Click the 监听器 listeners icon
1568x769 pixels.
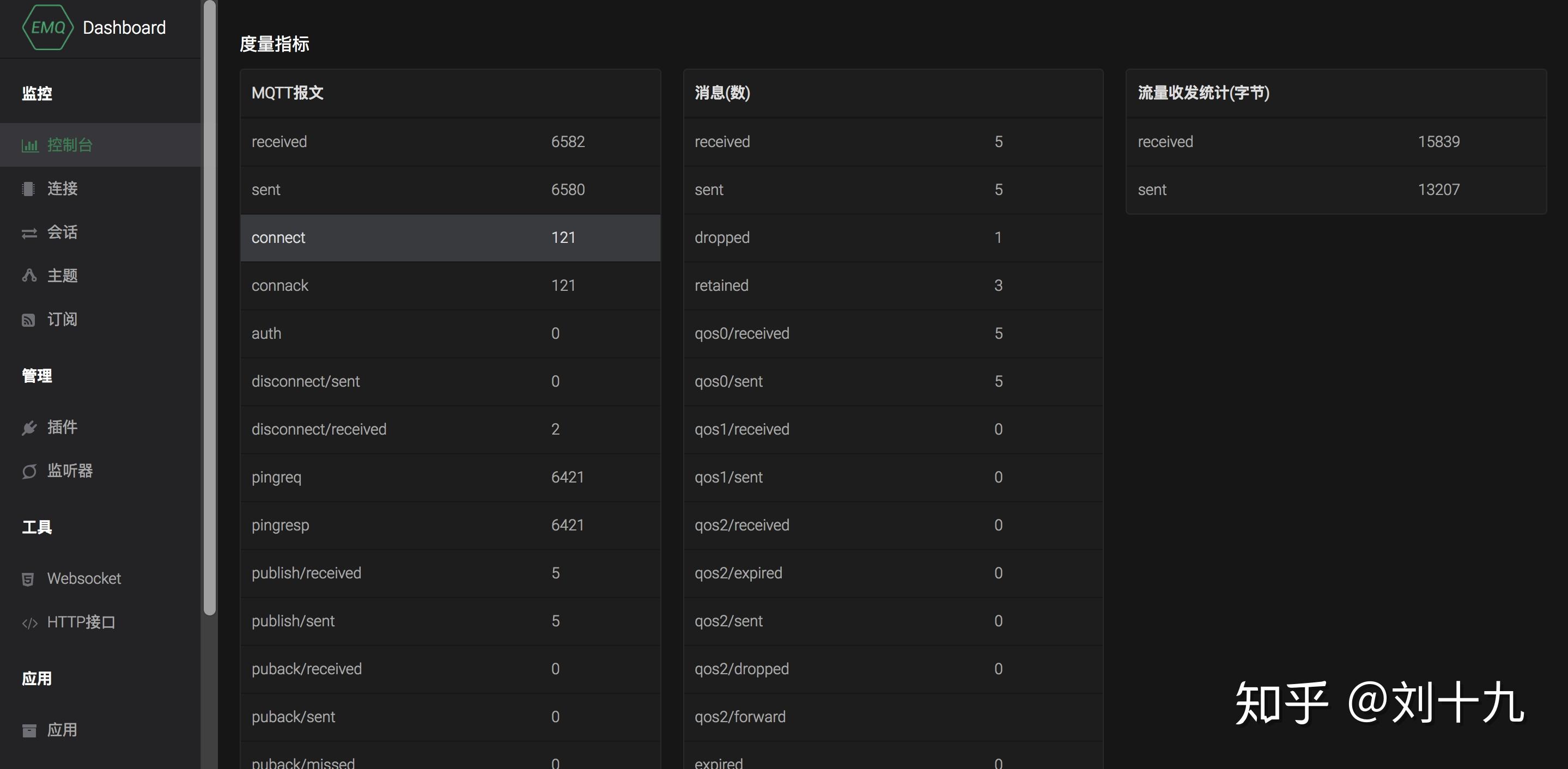(29, 472)
